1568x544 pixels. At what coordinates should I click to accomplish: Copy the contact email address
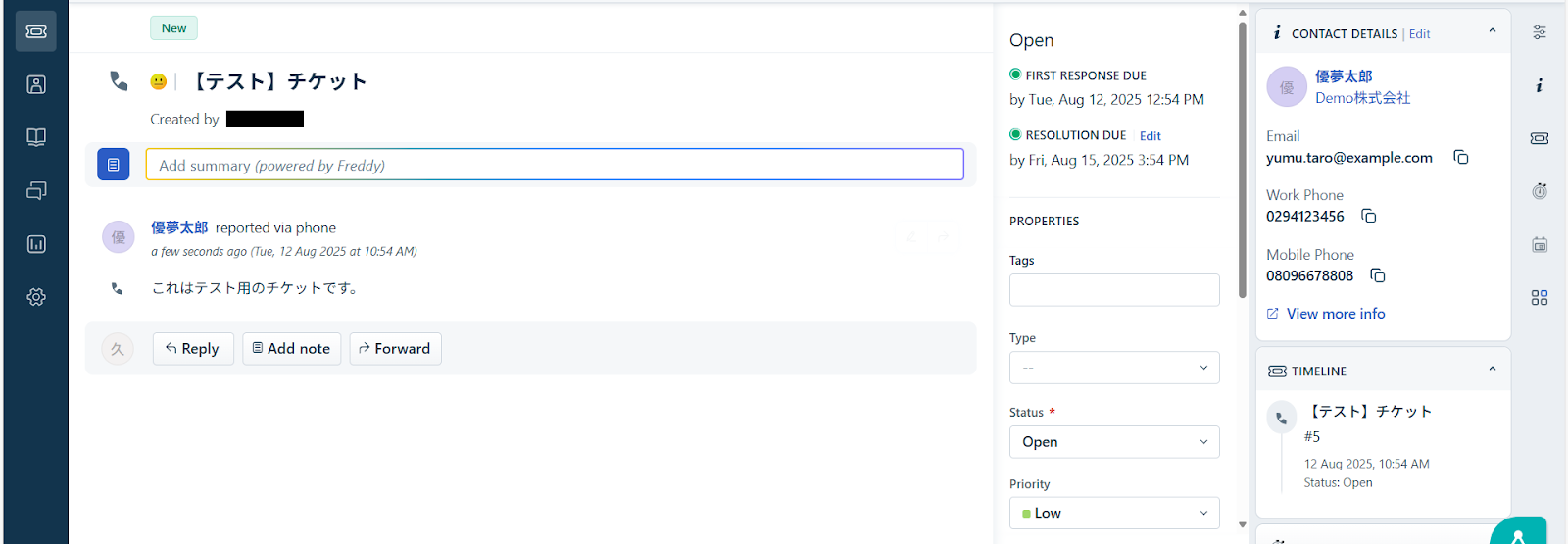(1460, 157)
